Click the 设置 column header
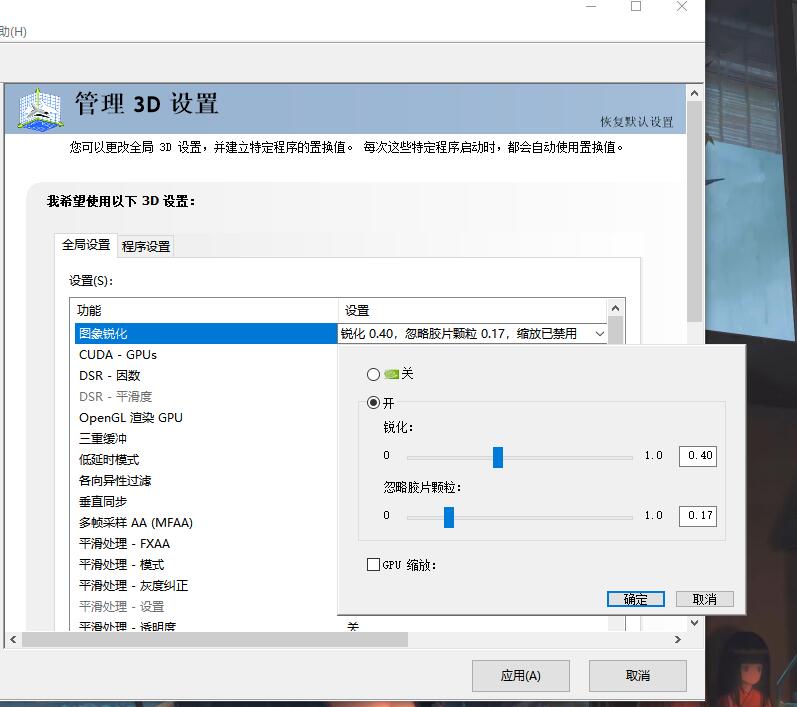The width and height of the screenshot is (797, 707). [x=473, y=311]
